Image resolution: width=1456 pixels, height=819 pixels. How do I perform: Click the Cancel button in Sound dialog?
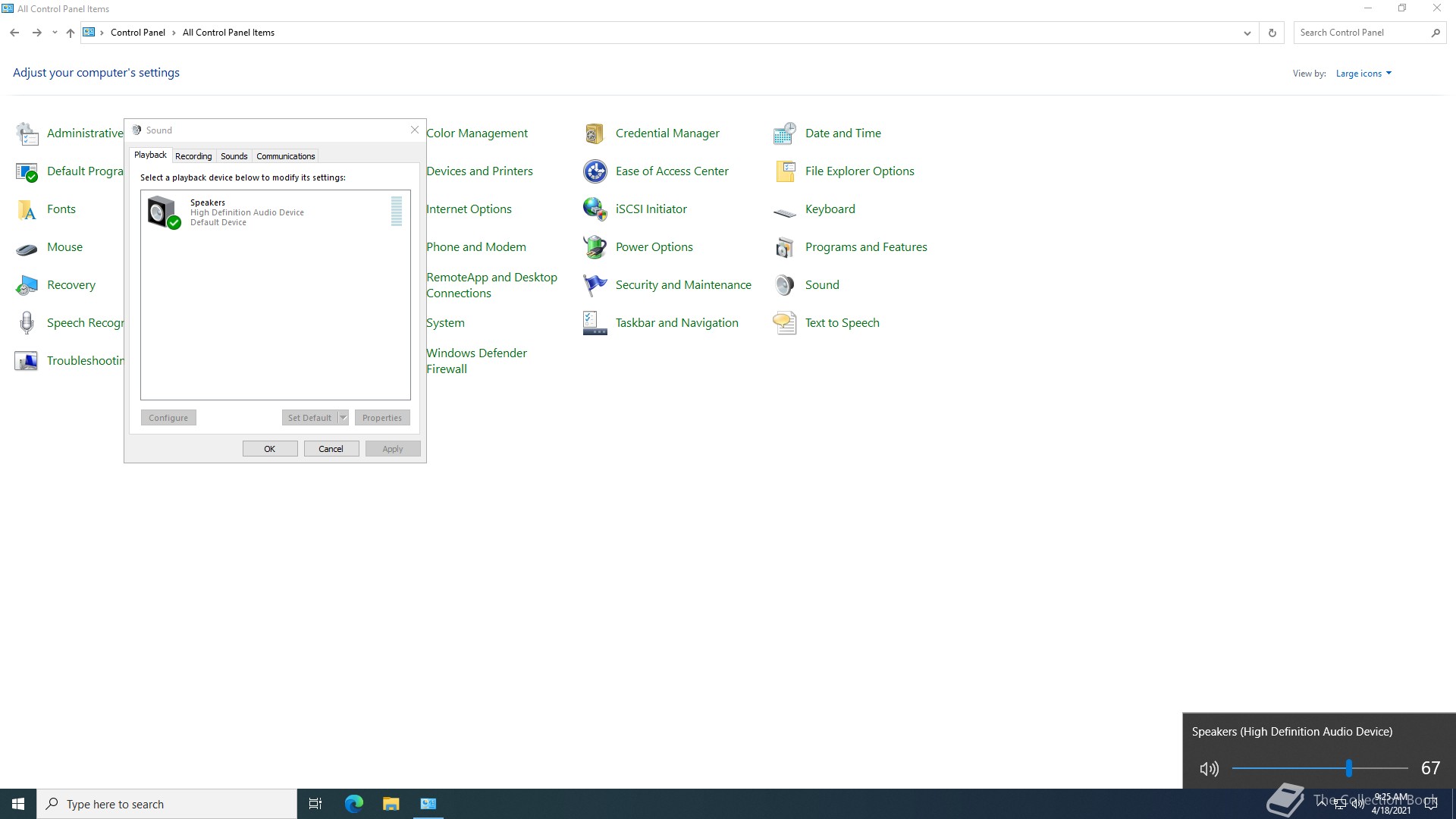[x=331, y=449]
